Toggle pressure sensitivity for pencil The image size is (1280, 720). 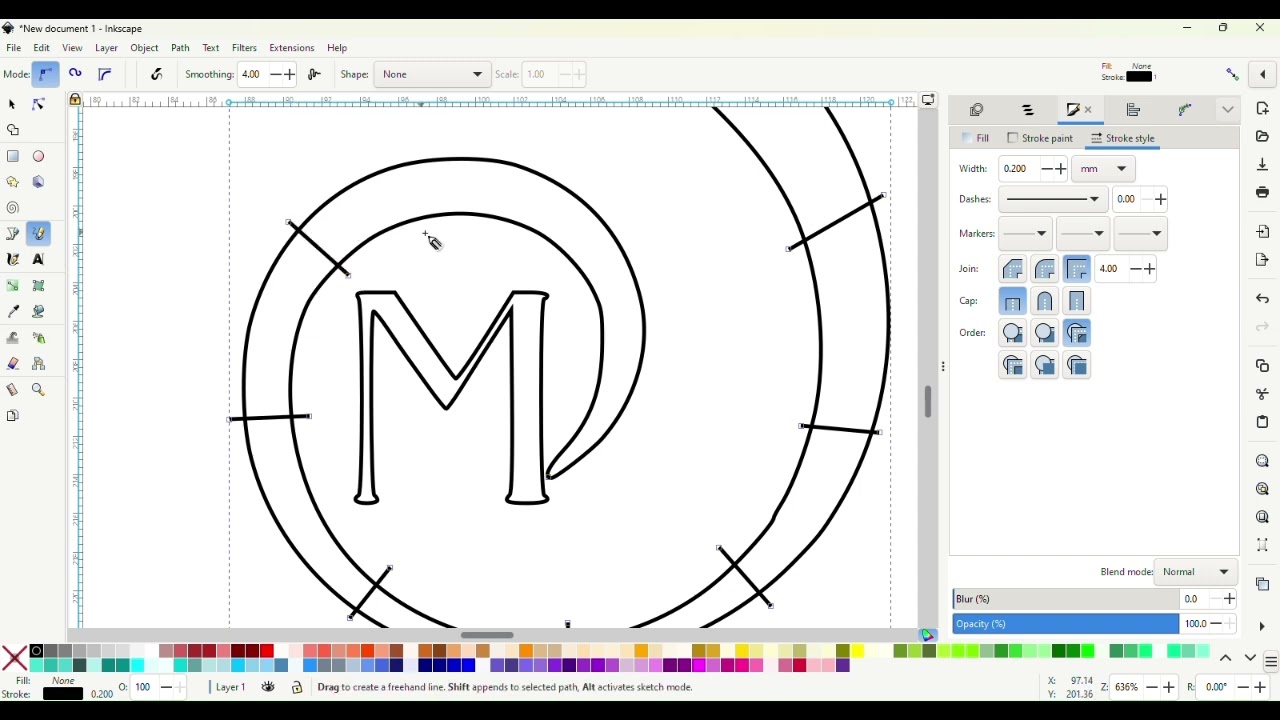157,75
